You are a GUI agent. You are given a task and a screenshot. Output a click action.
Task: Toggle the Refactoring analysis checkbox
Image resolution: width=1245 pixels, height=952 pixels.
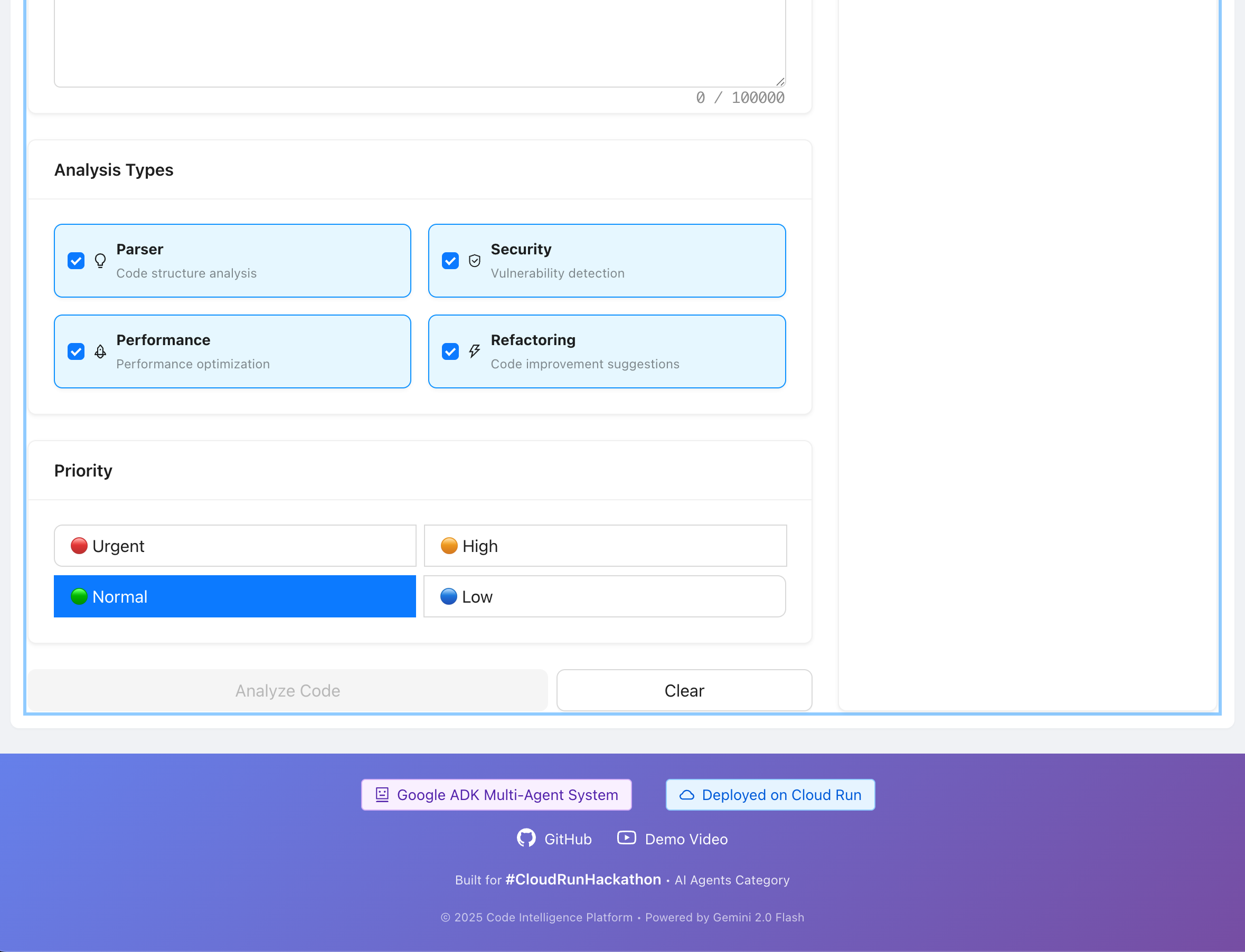click(x=450, y=351)
